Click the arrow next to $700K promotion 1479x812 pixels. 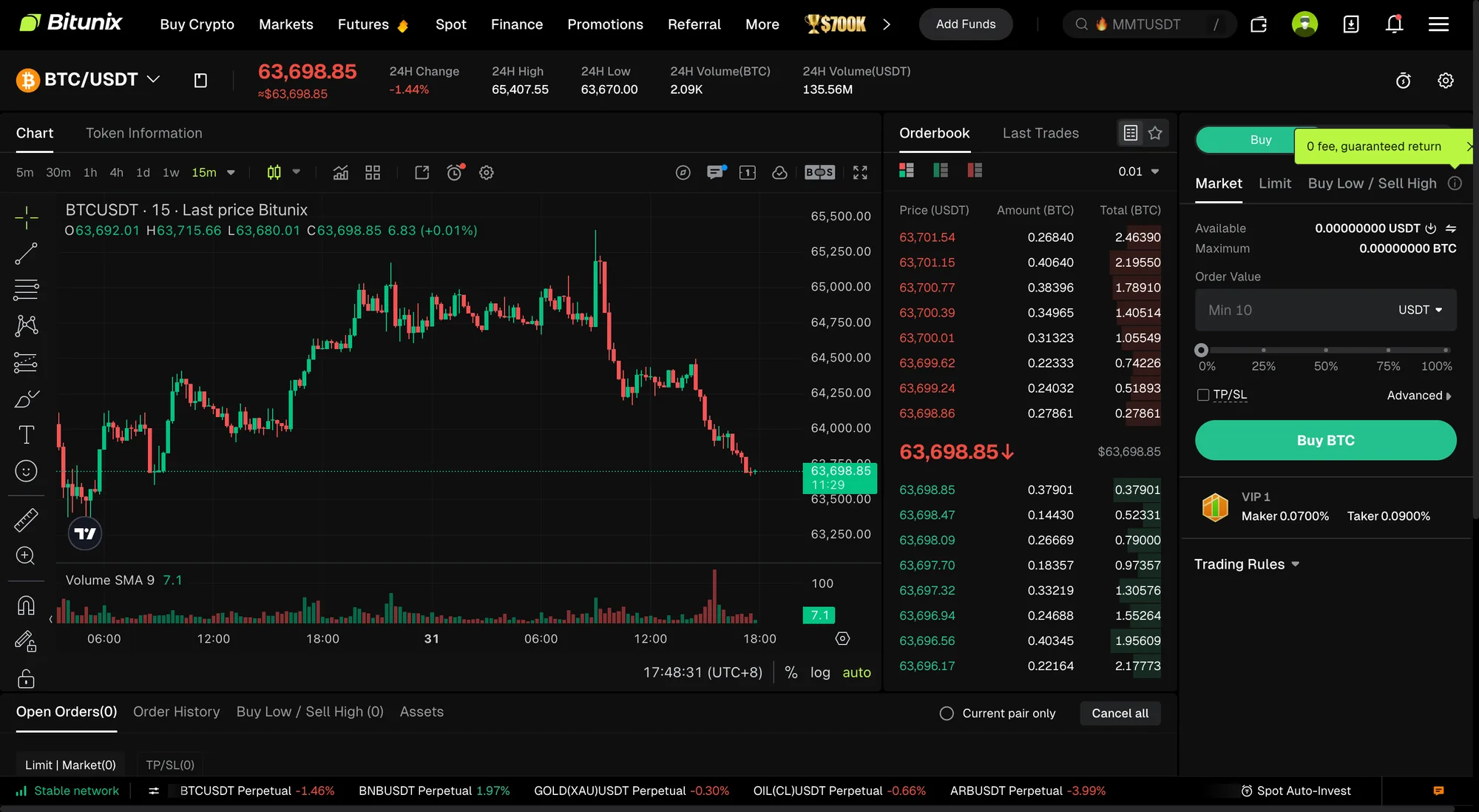(887, 24)
